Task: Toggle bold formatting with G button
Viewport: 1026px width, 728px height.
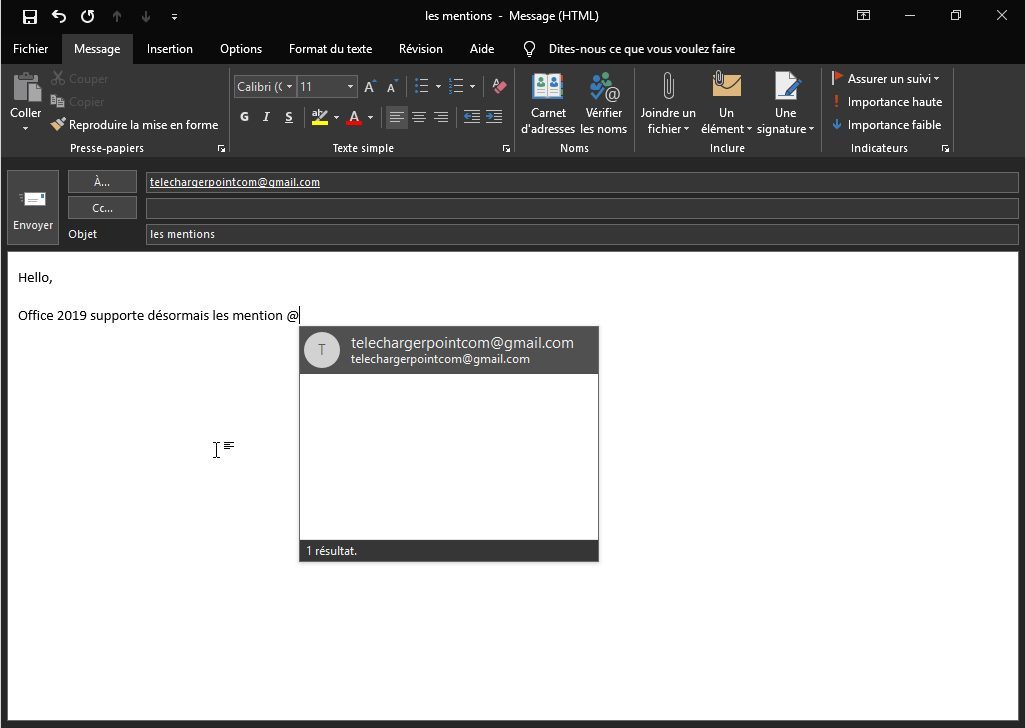Action: [244, 118]
